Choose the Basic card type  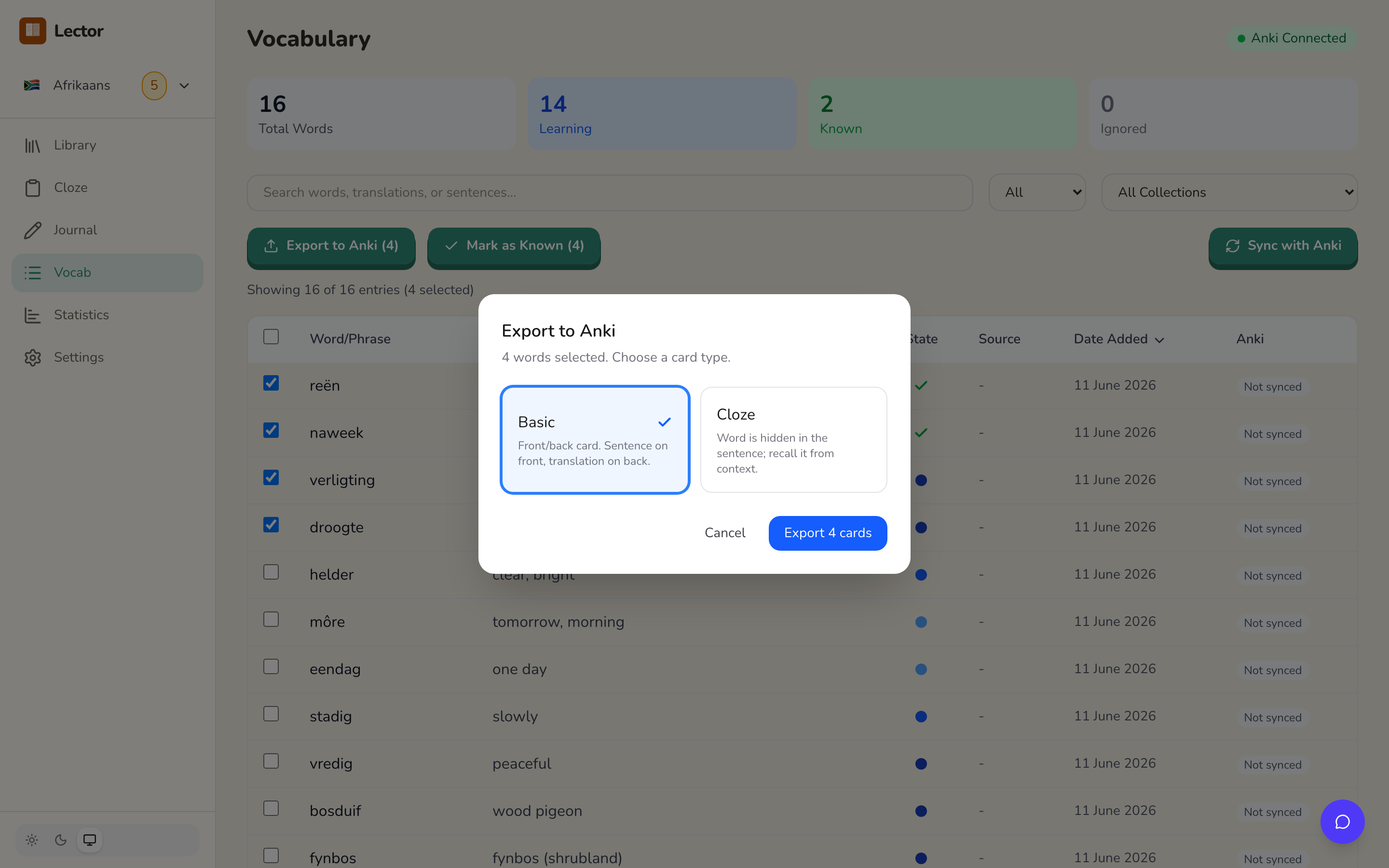click(x=595, y=440)
